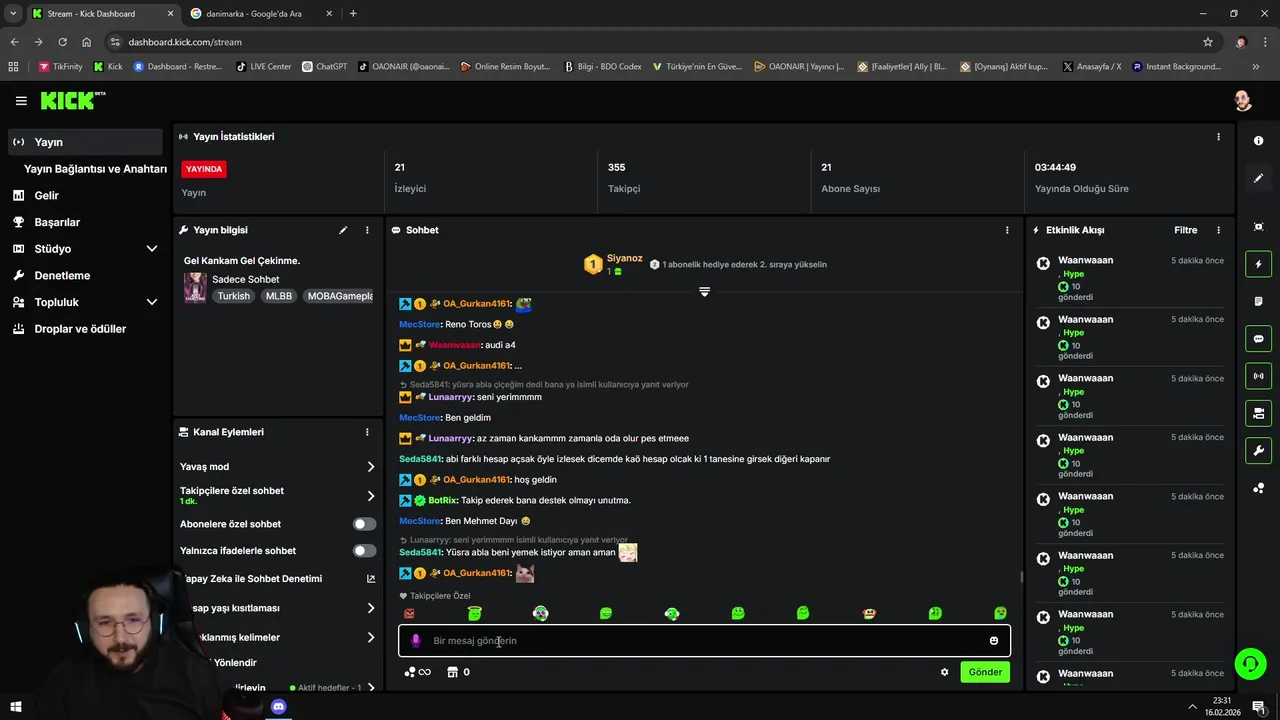Click the Sadece Sohbet category thumbnail
Viewport: 1280px width, 720px height.
click(195, 287)
